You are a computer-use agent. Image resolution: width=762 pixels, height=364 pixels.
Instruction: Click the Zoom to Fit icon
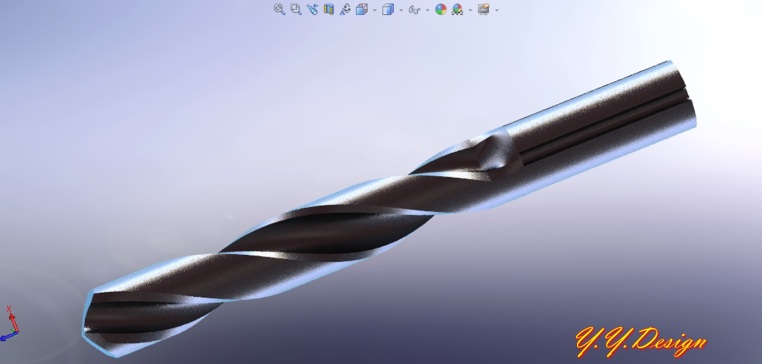279,9
